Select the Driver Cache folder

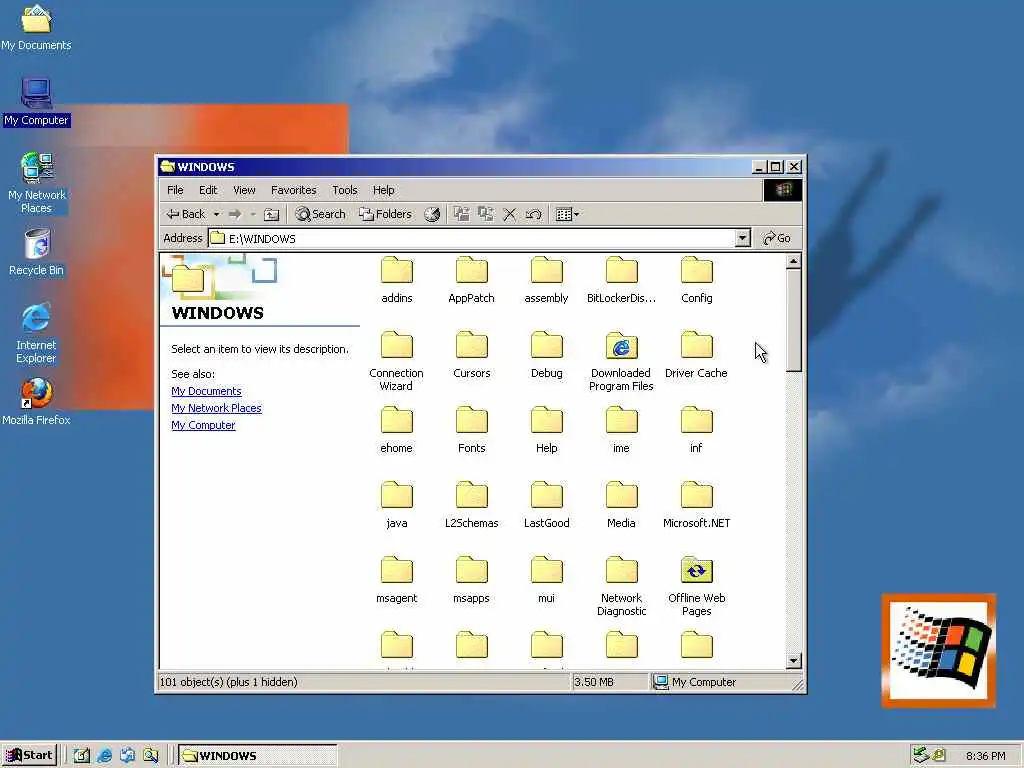(x=696, y=355)
